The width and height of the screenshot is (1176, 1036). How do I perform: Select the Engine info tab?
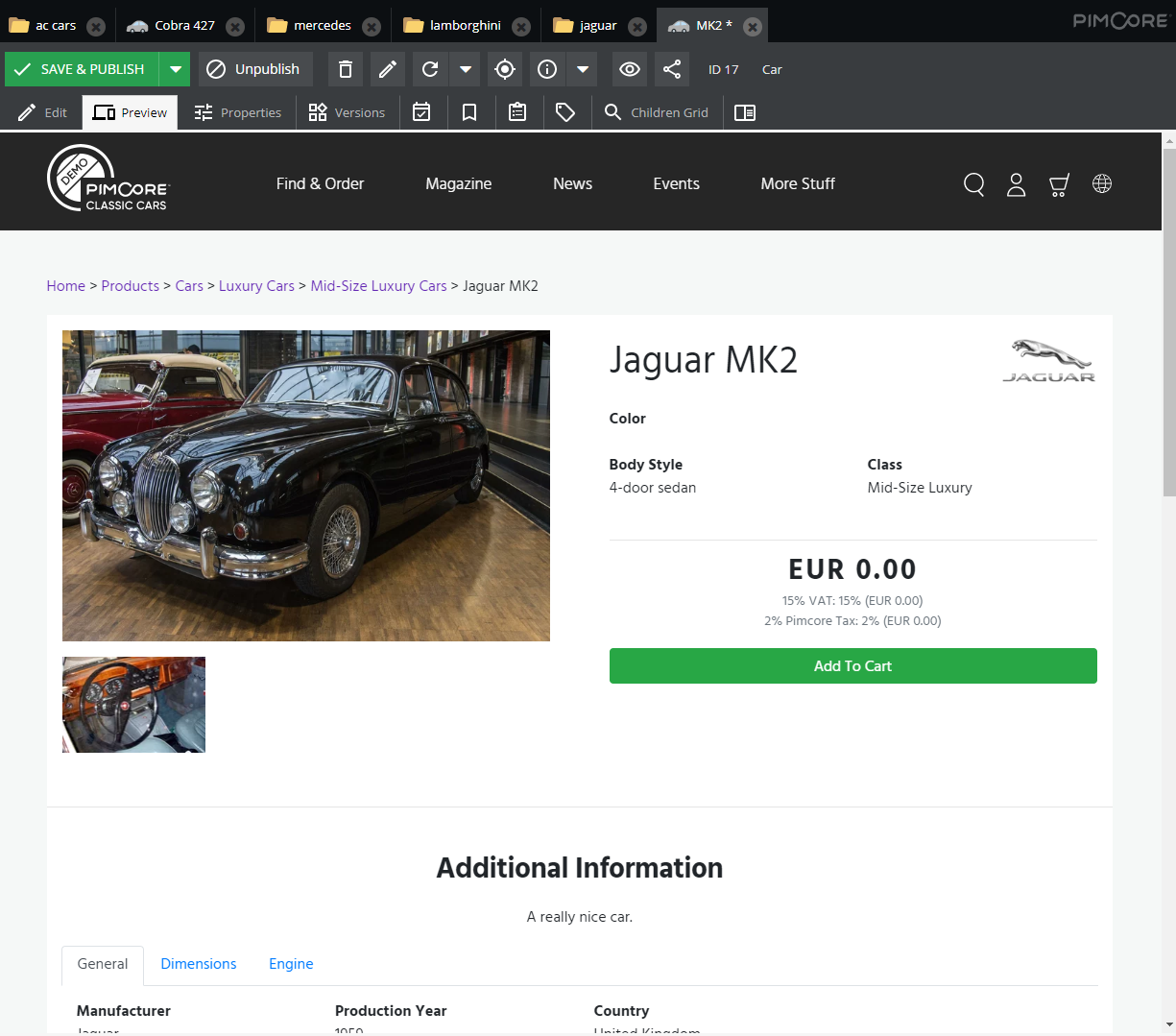pyautogui.click(x=291, y=964)
